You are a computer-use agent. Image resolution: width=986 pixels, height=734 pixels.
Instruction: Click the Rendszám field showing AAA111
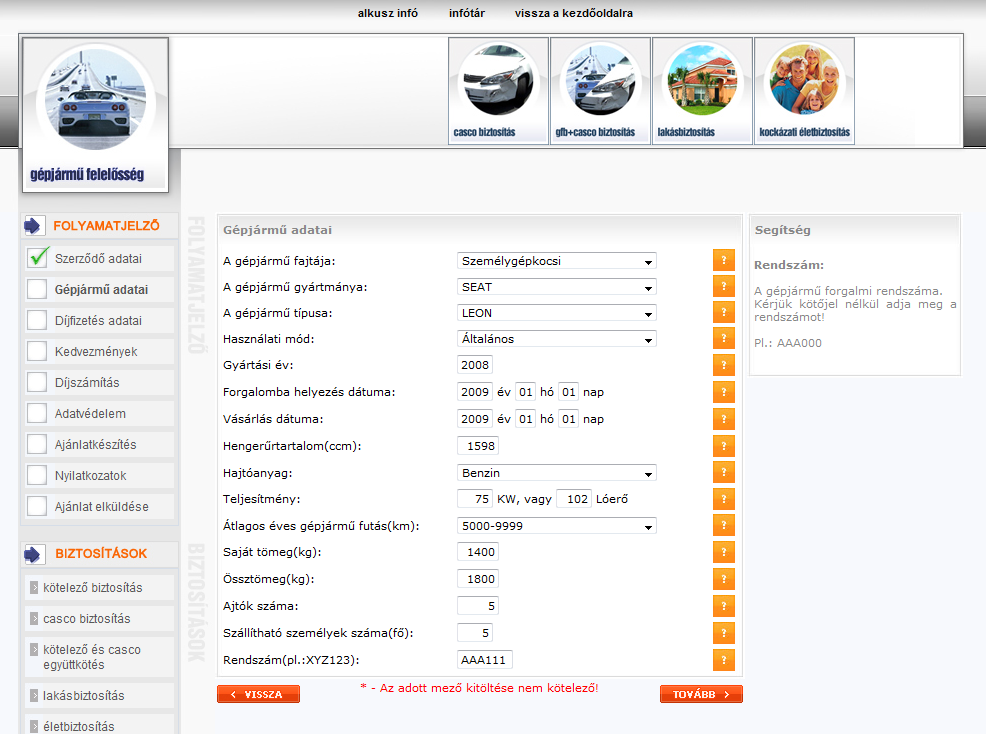[x=485, y=660]
